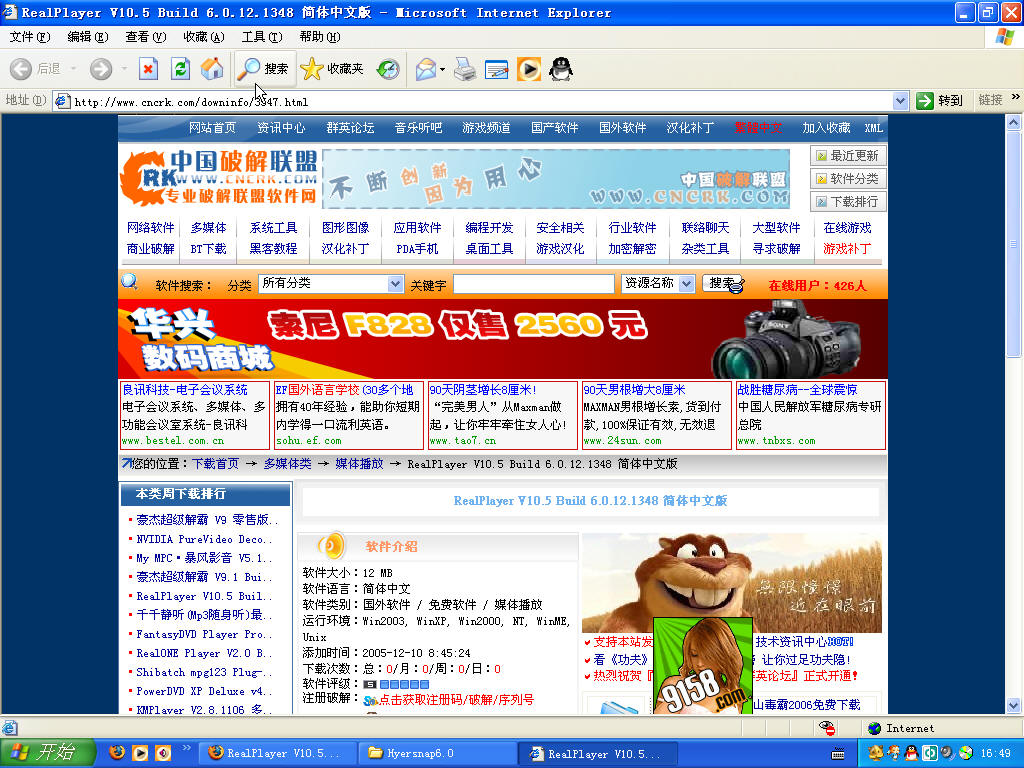Image resolution: width=1024 pixels, height=768 pixels.
Task: Click the 网站首页 nav link
Action: pyautogui.click(x=212, y=128)
